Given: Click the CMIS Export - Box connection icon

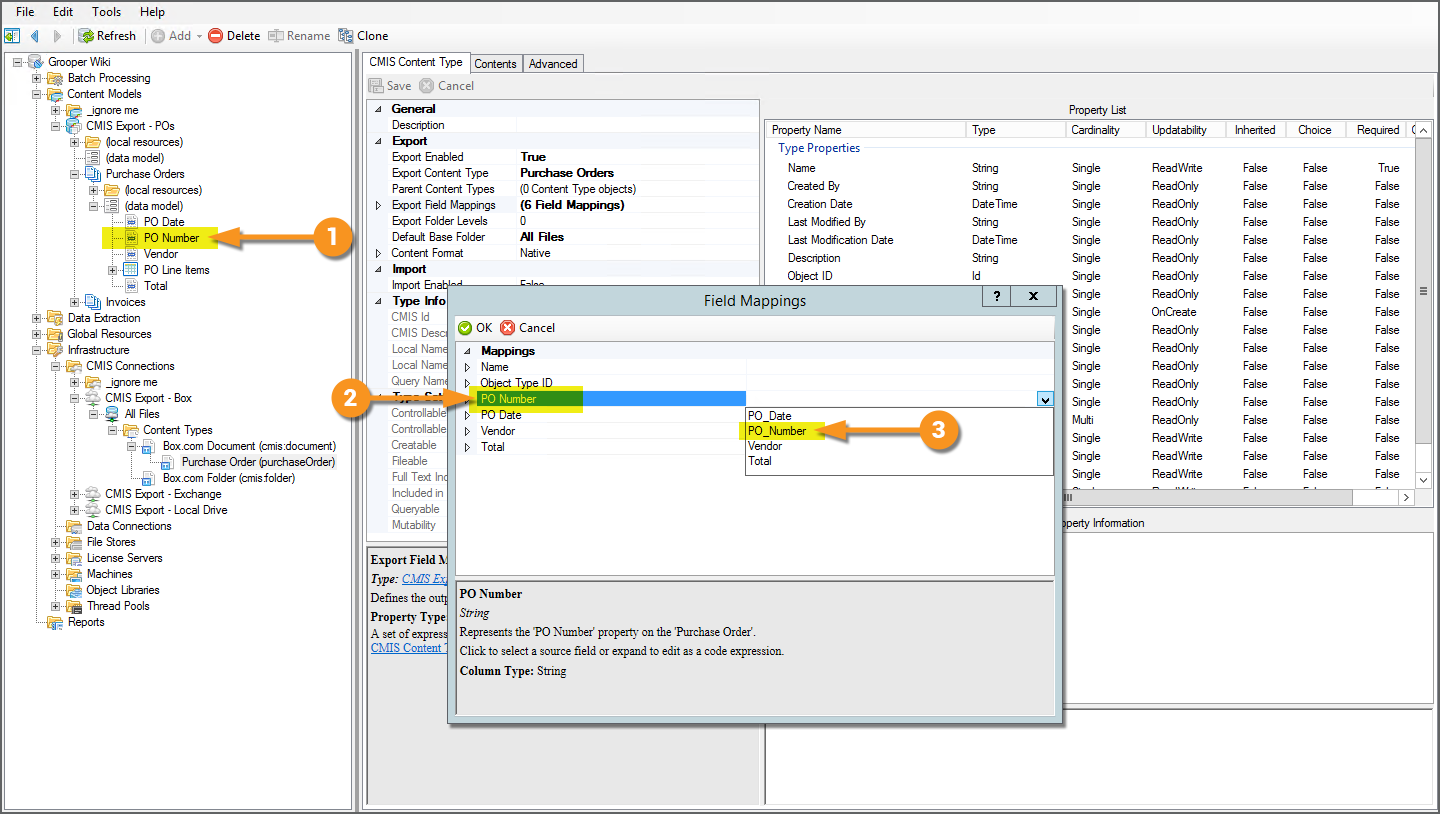Looking at the screenshot, I should click(93, 398).
